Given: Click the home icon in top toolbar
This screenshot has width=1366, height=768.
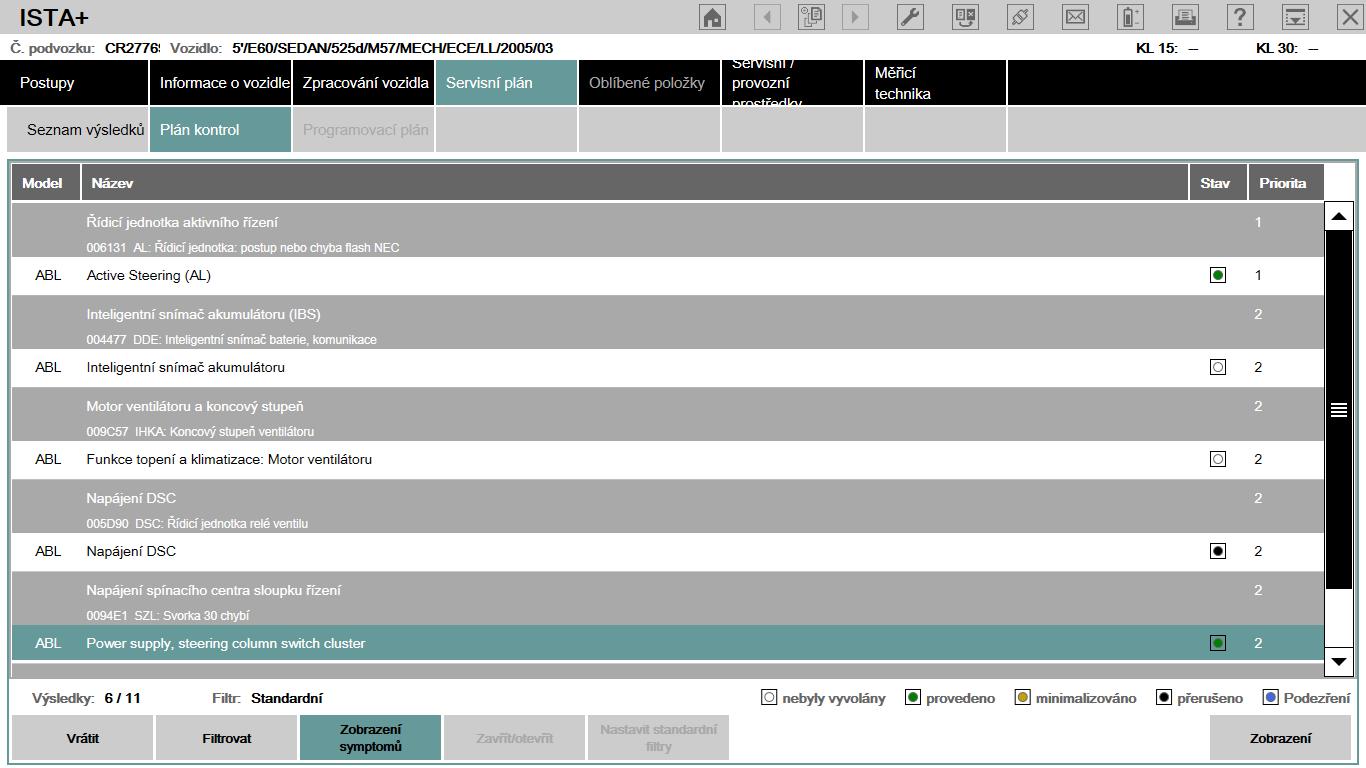Looking at the screenshot, I should tap(712, 17).
